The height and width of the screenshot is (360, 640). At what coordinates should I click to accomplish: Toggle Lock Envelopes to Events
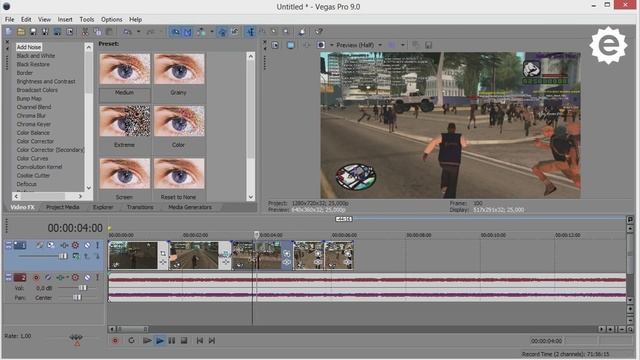click(x=222, y=32)
